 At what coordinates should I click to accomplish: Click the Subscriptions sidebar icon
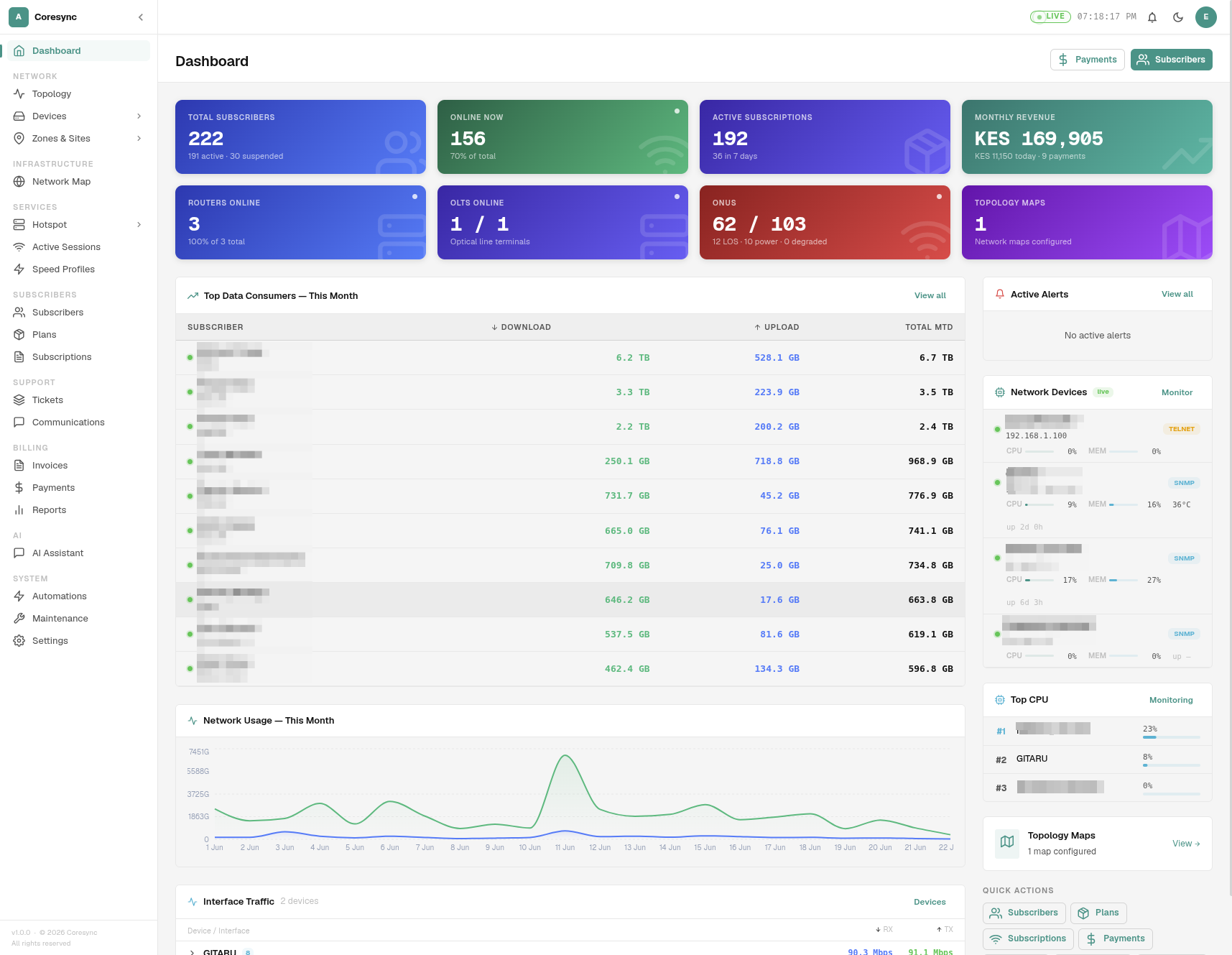[x=19, y=357]
